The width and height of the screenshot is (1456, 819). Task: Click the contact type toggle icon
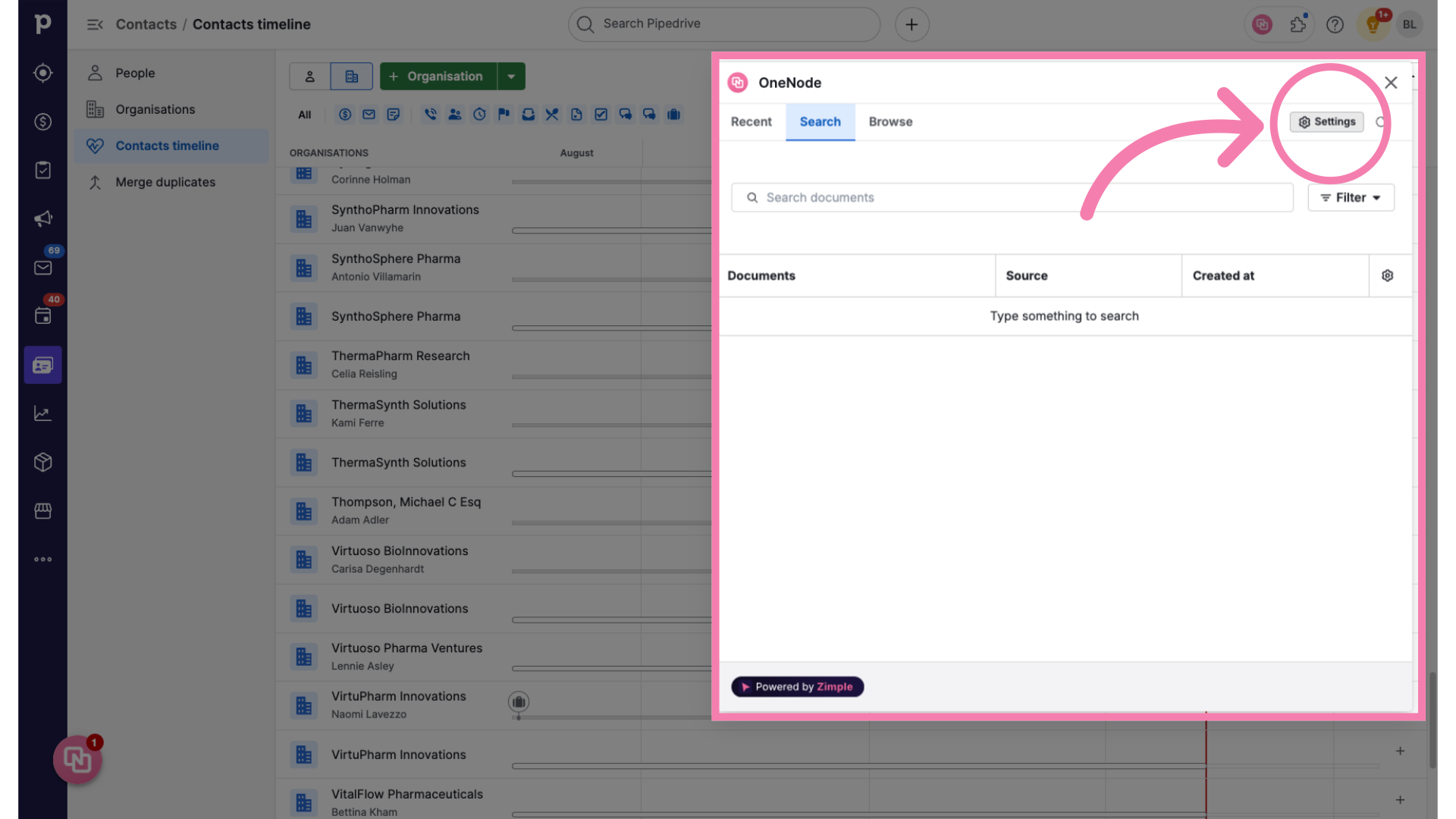tap(309, 75)
